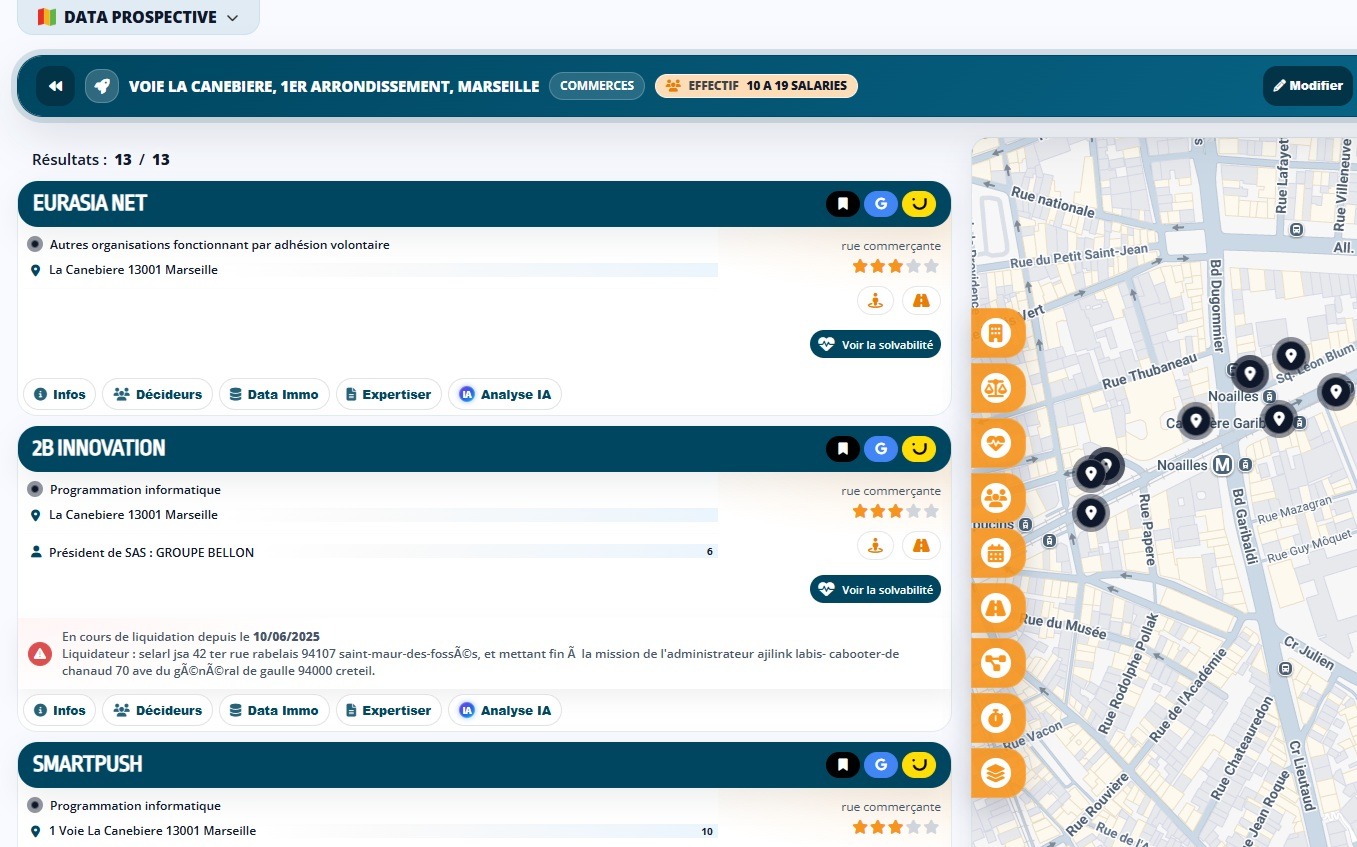Click the heartbeat icon in map sidebar
The height and width of the screenshot is (847, 1357).
[996, 443]
